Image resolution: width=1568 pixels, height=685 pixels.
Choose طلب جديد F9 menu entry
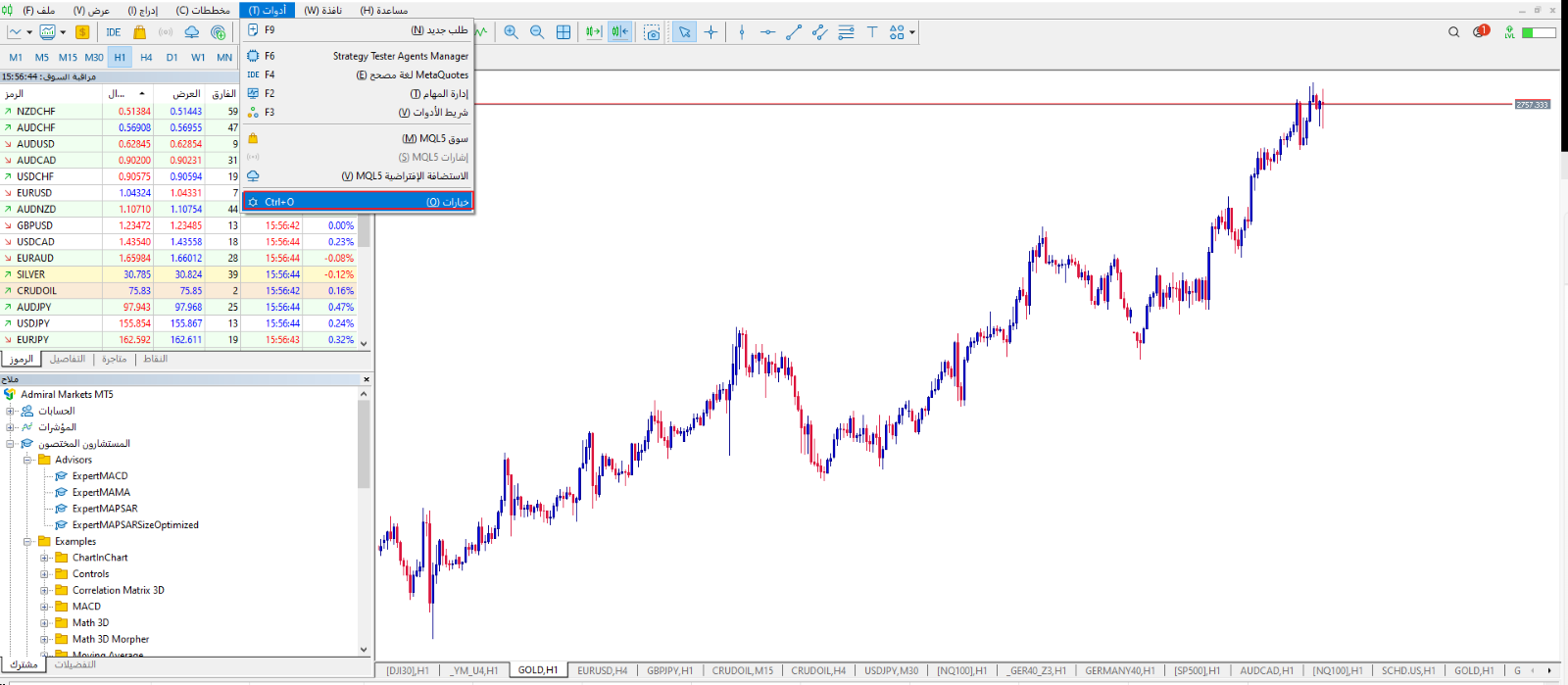(x=358, y=29)
